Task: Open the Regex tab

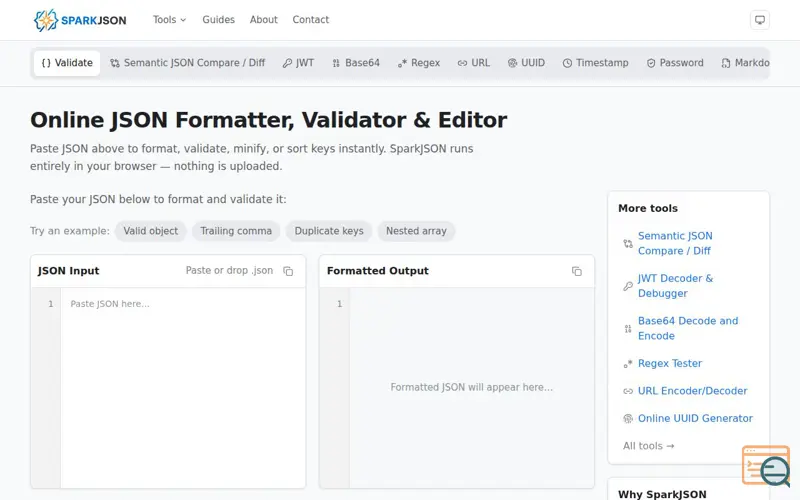Action: 419,63
